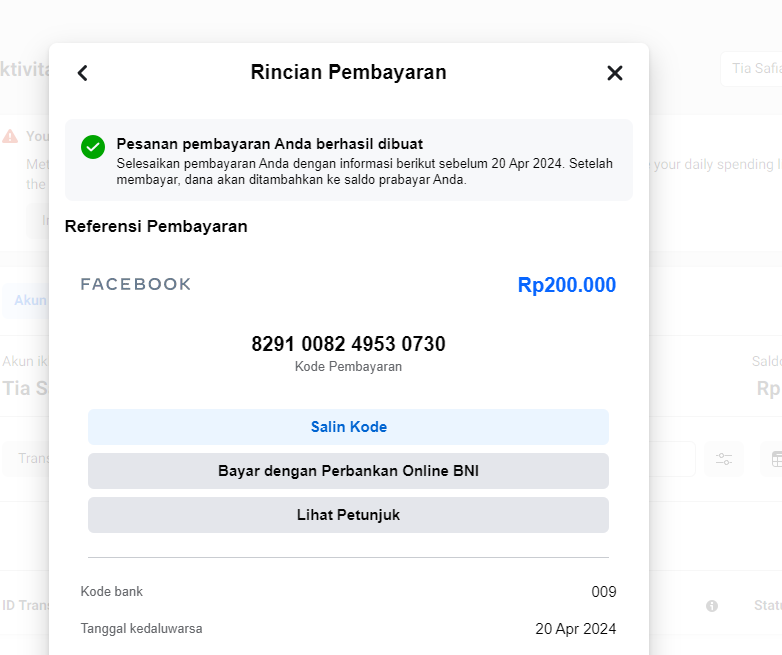Click the ID Trans column header
The width and height of the screenshot is (782, 655).
[24, 606]
